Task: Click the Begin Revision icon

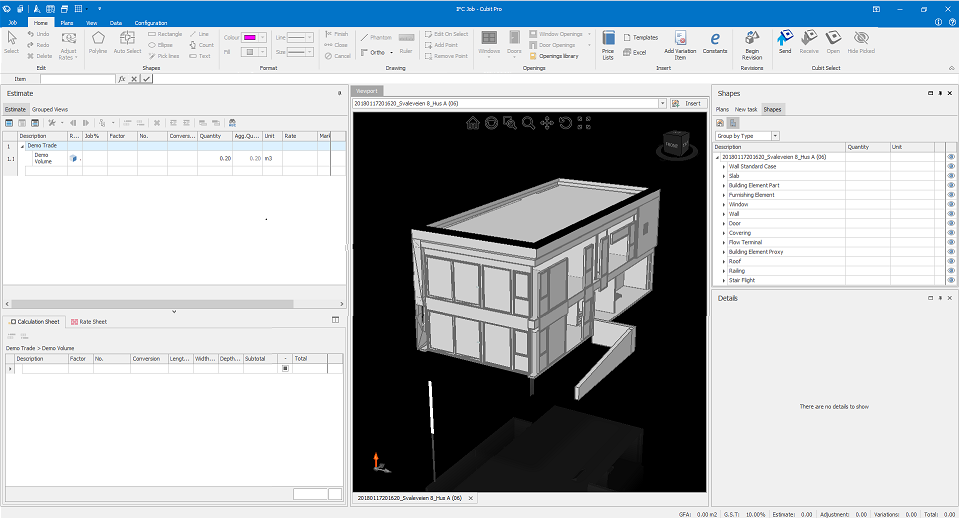Action: click(752, 45)
